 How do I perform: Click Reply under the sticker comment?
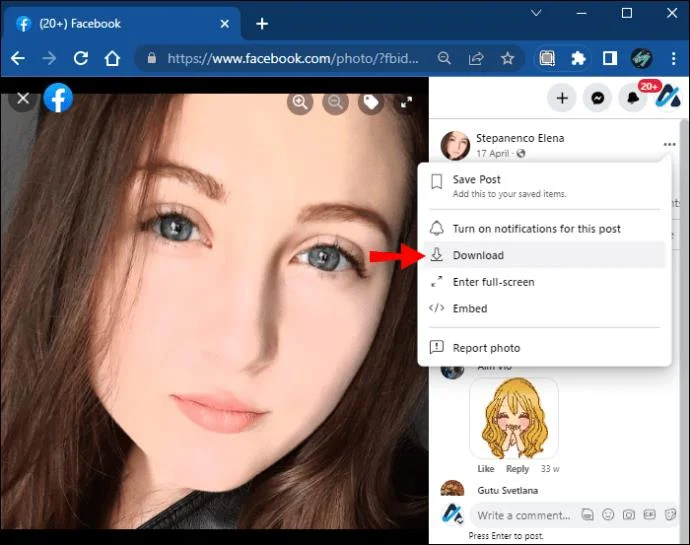(517, 469)
